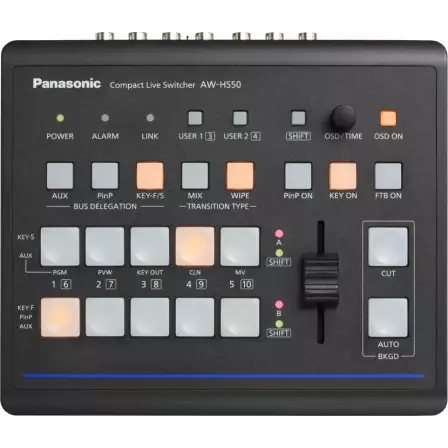Screen dimensions: 448x448
Task: Click the OSD/TIME label
Action: [x=343, y=136]
